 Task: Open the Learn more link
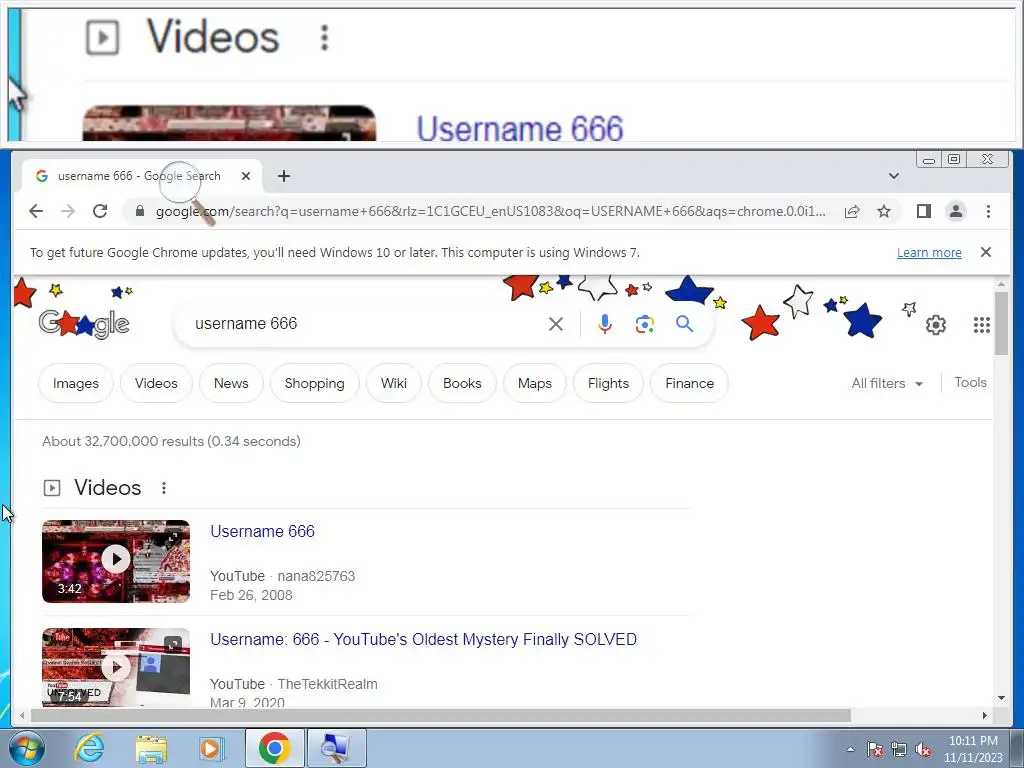[x=929, y=253]
